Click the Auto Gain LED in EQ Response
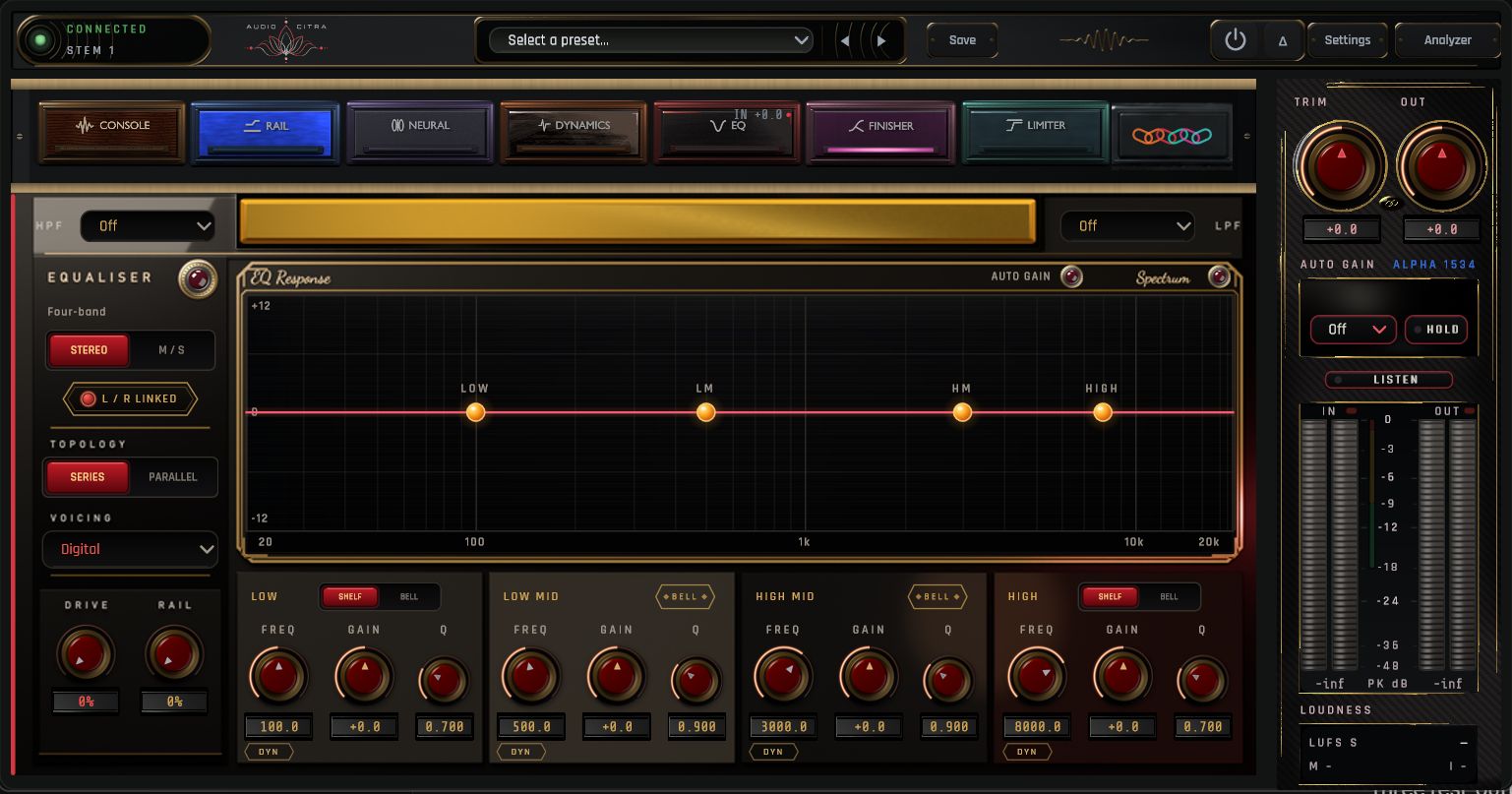The height and width of the screenshot is (794, 1512). pyautogui.click(x=1071, y=276)
